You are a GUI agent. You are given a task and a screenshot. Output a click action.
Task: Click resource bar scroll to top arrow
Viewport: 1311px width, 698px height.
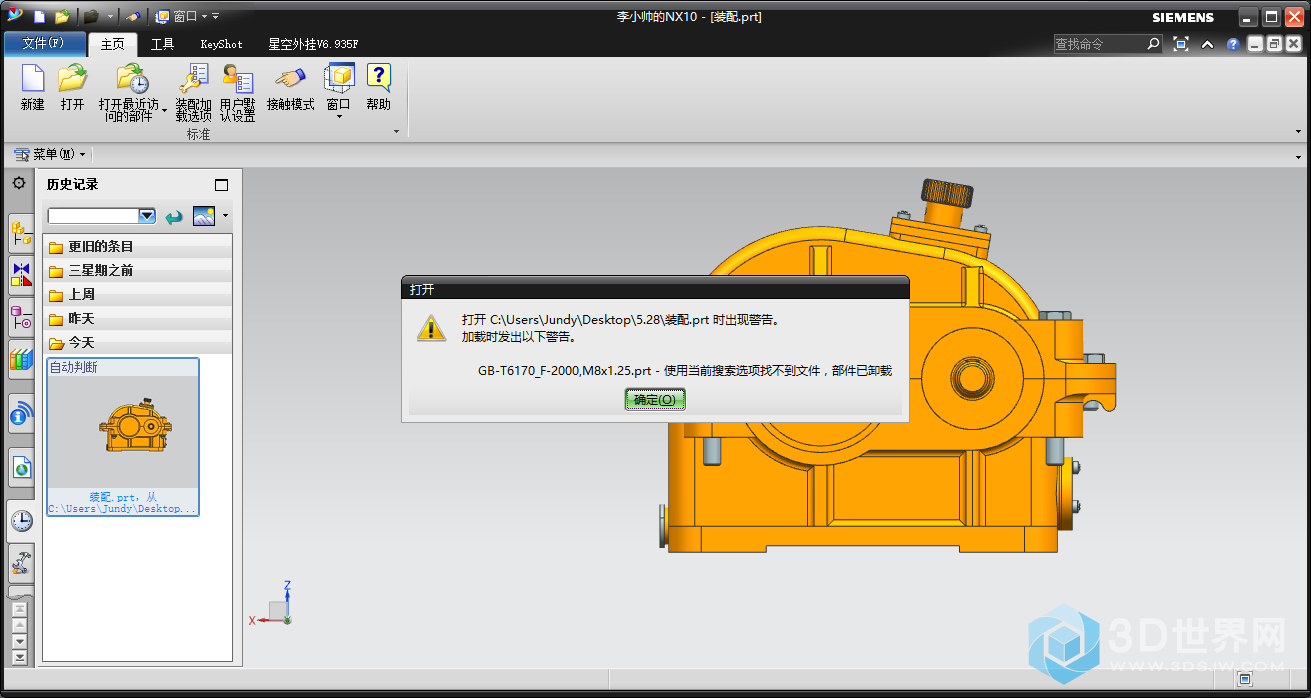pyautogui.click(x=20, y=609)
